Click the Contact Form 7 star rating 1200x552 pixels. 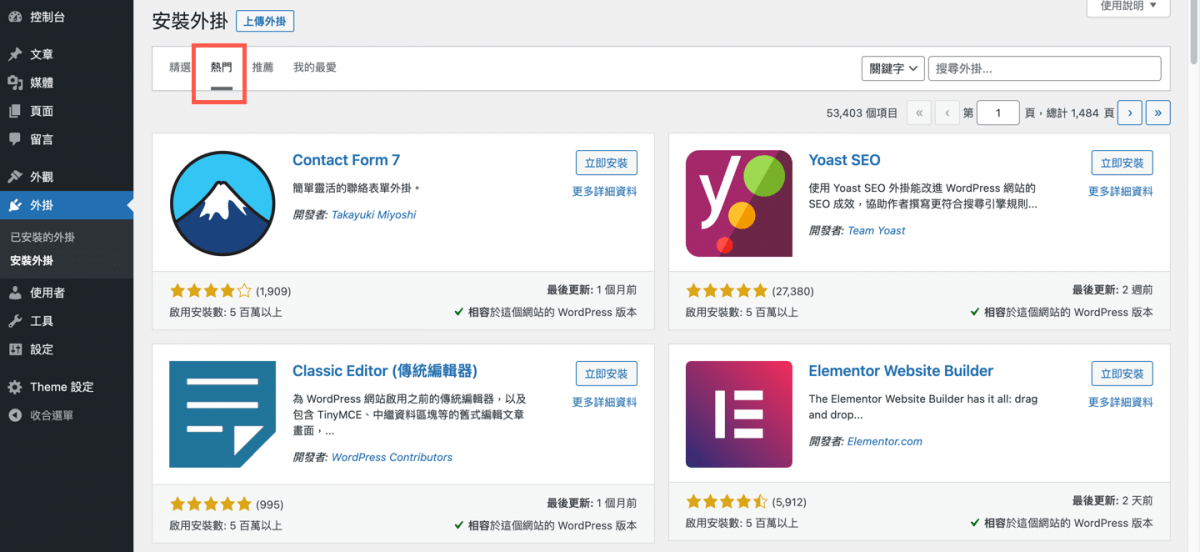pyautogui.click(x=211, y=291)
